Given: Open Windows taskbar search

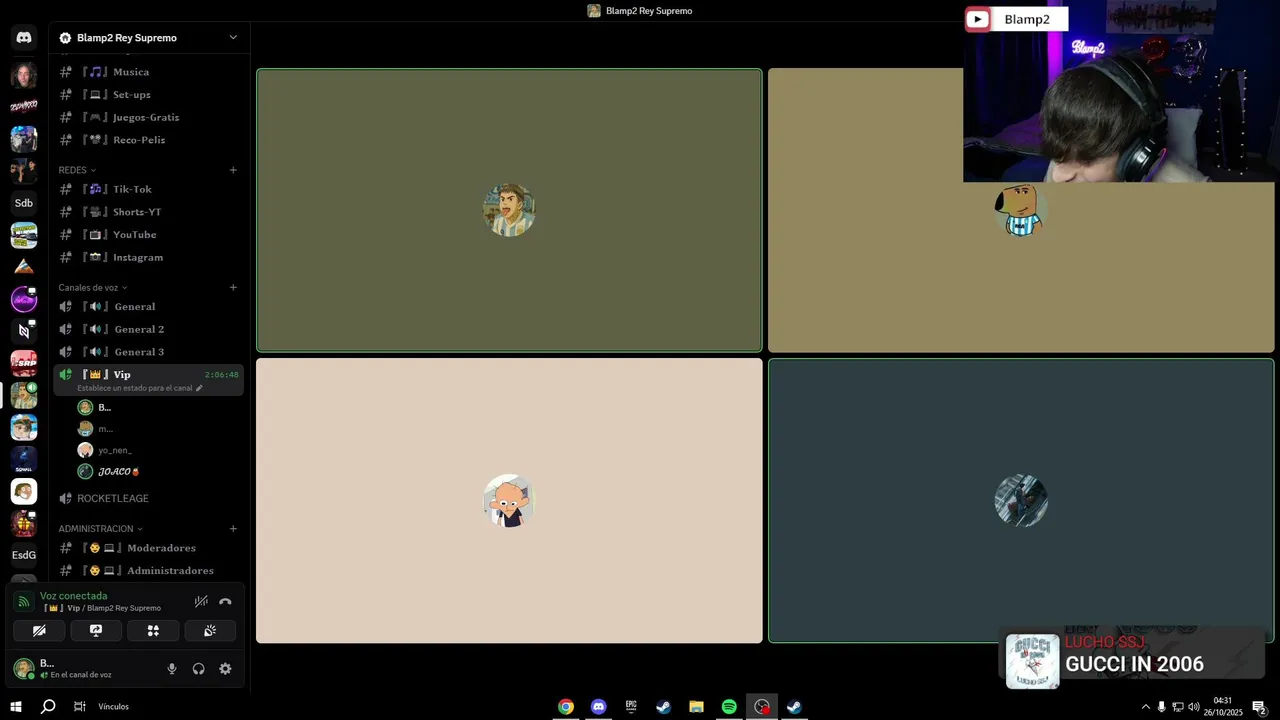Looking at the screenshot, I should point(48,707).
